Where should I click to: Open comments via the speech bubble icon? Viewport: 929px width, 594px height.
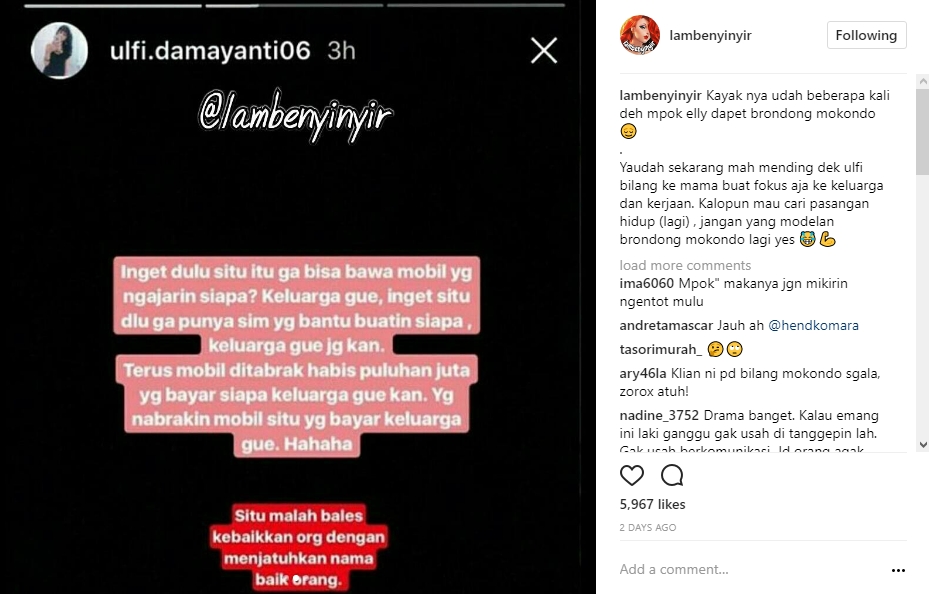point(672,475)
